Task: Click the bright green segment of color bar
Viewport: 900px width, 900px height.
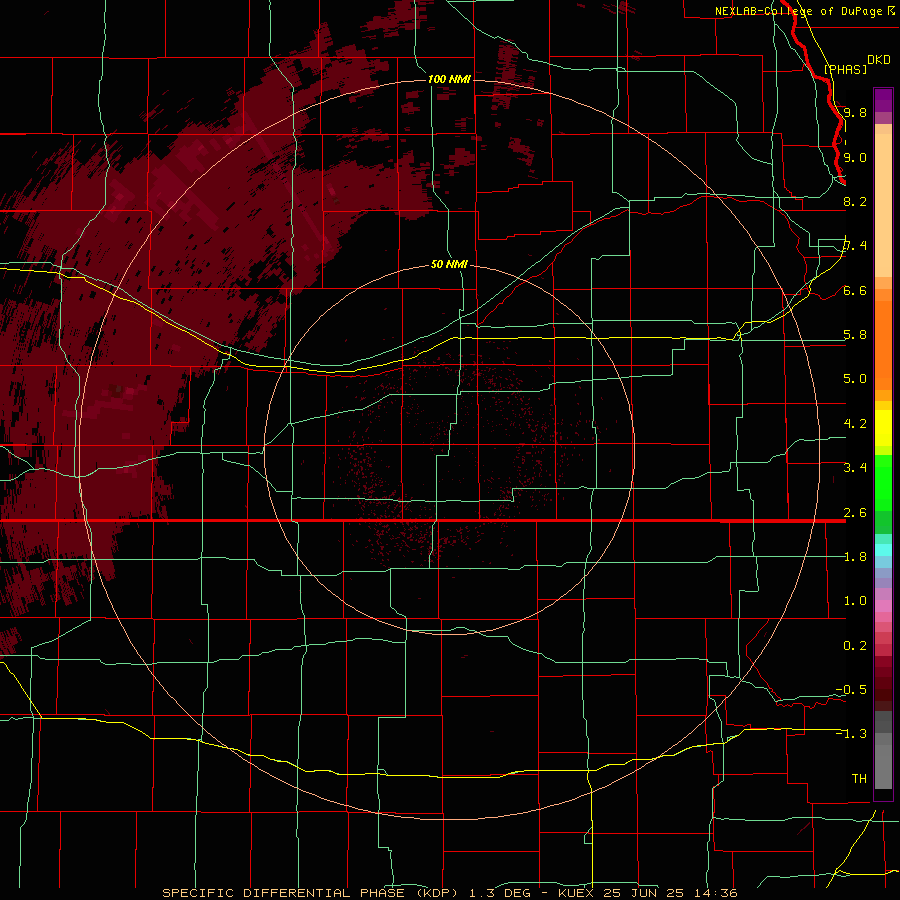Action: pyautogui.click(x=883, y=482)
